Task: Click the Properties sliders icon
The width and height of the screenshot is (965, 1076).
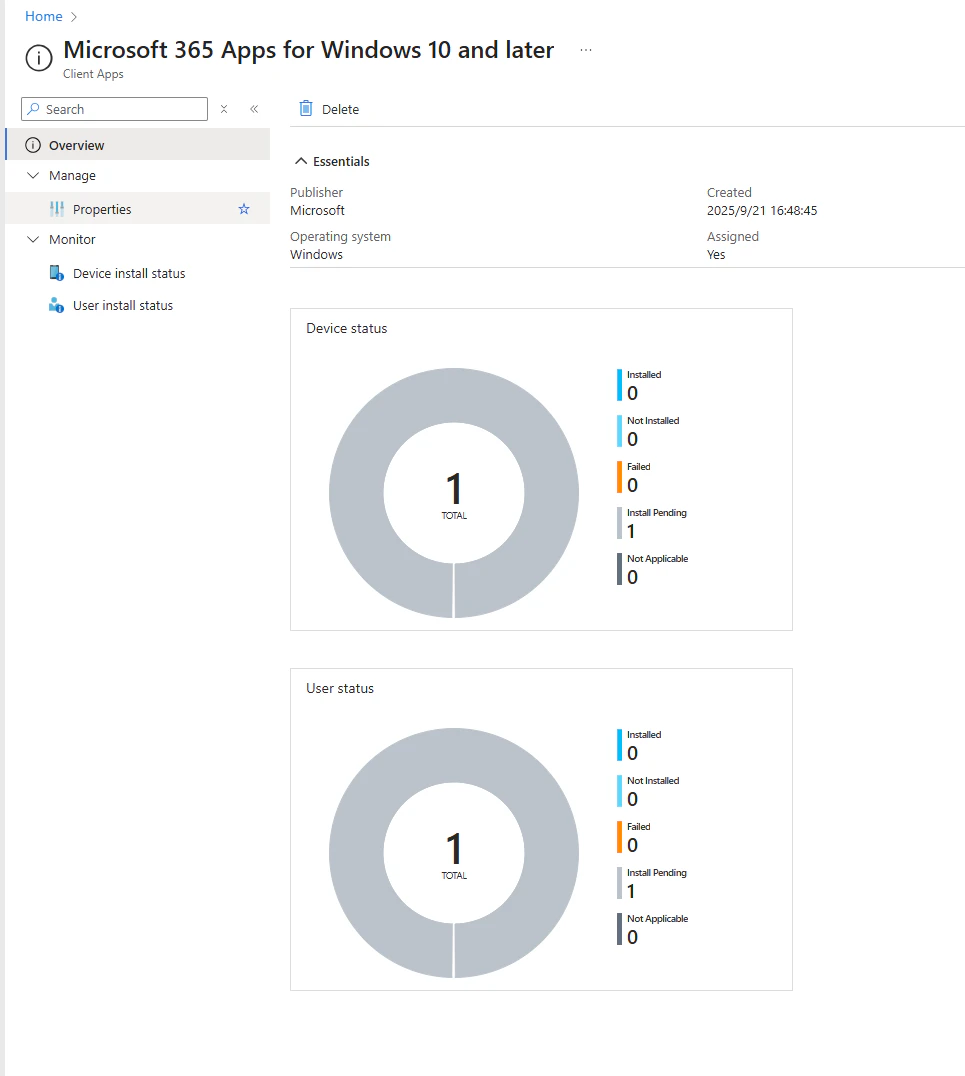Action: (57, 209)
